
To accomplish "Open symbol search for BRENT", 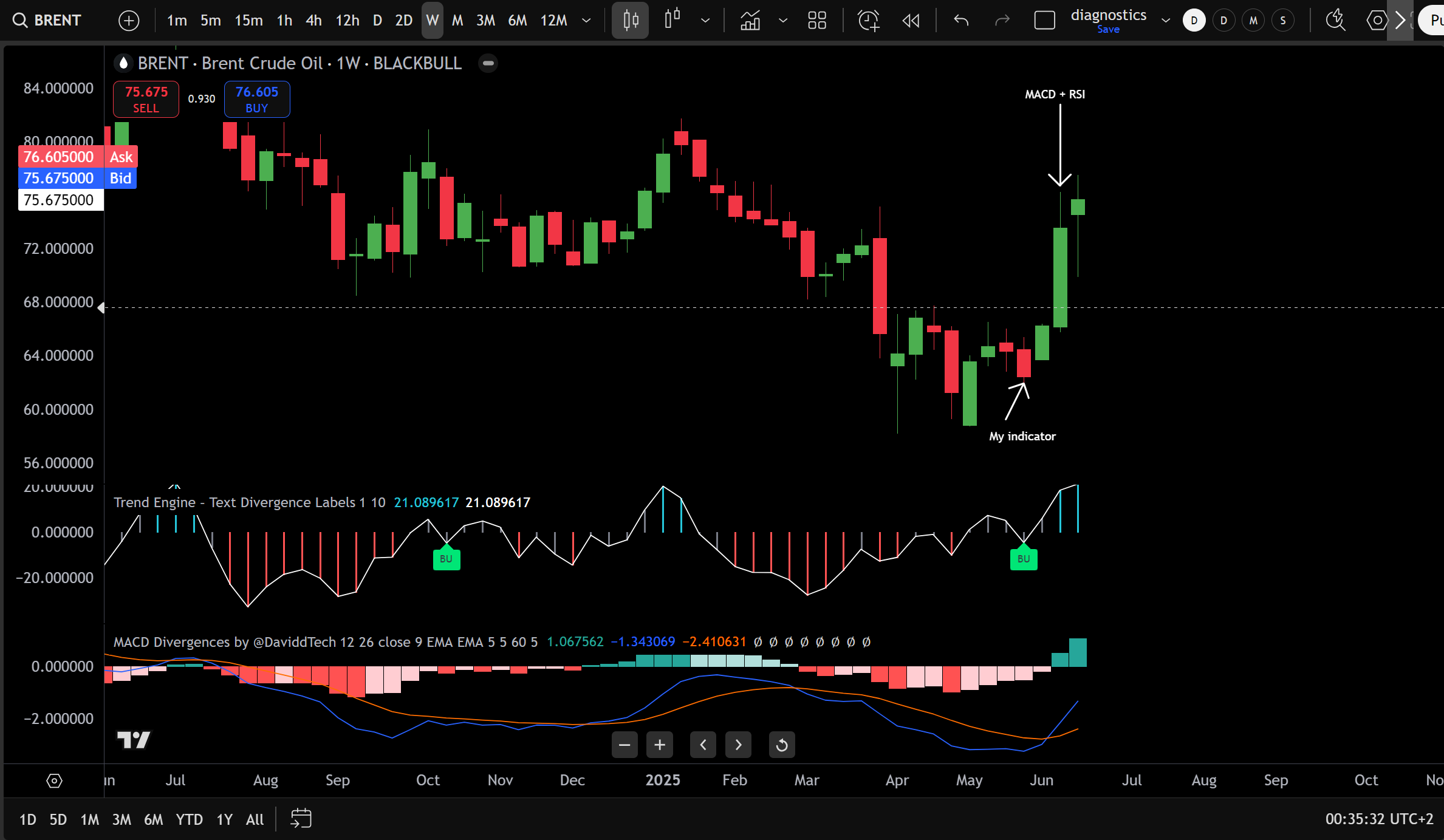I will pos(47,20).
